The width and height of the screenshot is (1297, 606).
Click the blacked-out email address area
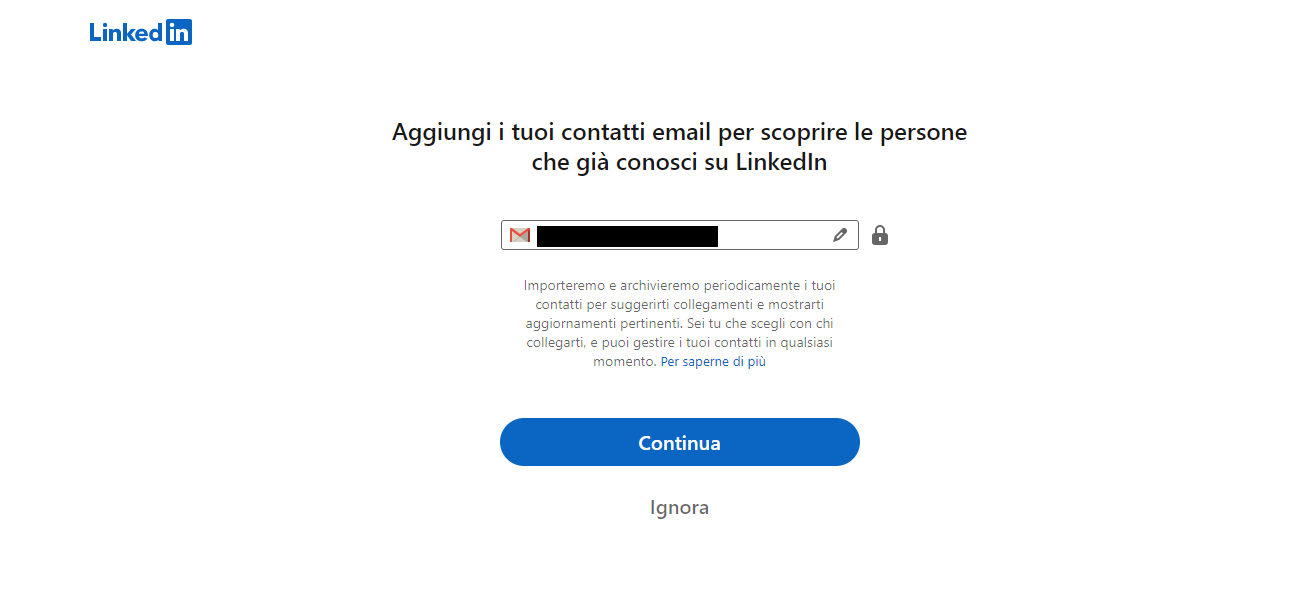click(630, 236)
